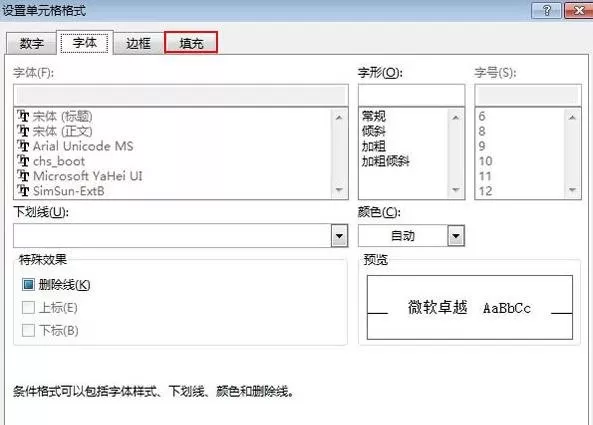Choose 常规 font style
Viewport: 593px width, 425px height.
click(x=374, y=116)
